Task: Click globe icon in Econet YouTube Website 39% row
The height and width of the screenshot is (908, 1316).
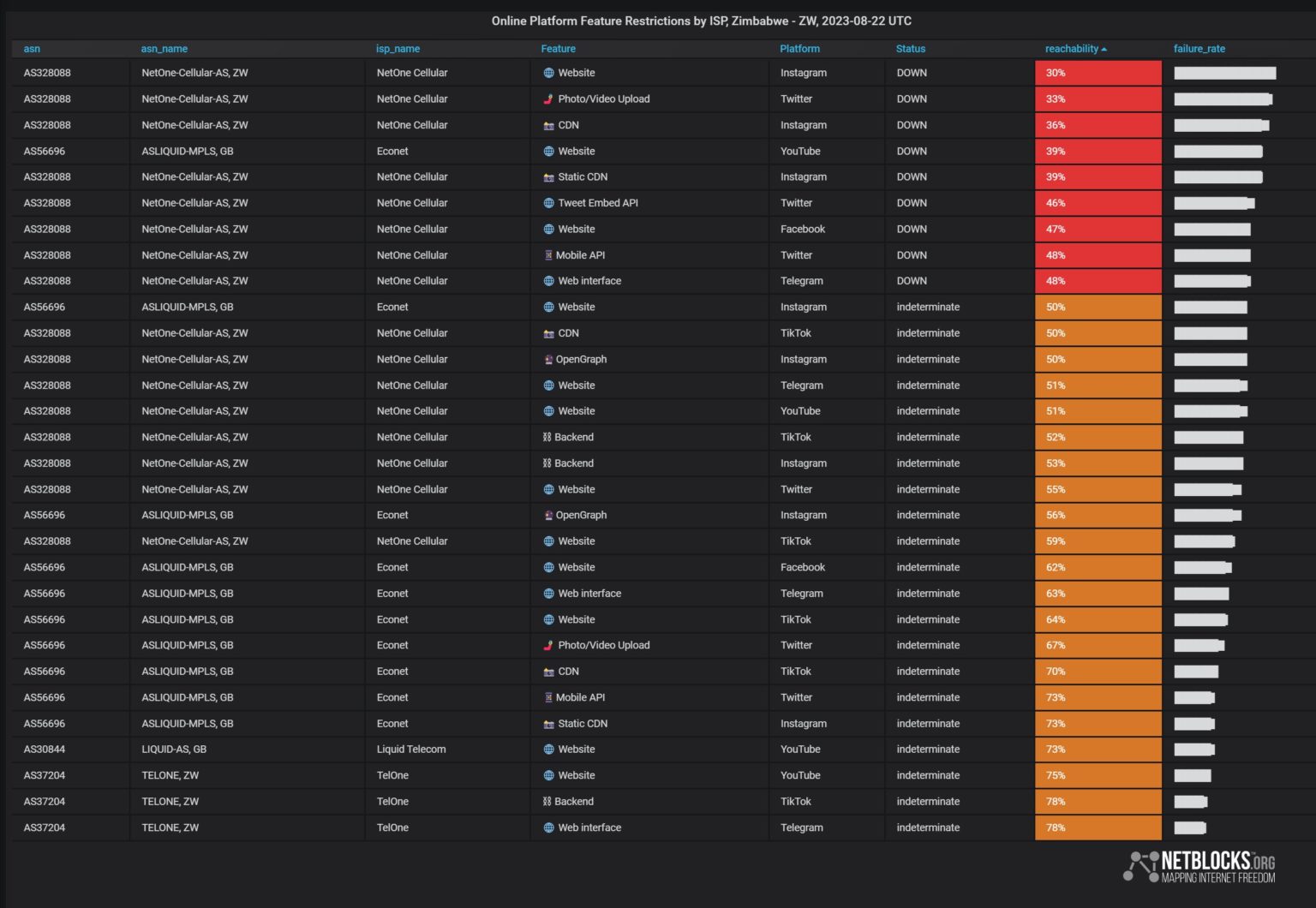Action: coord(548,152)
